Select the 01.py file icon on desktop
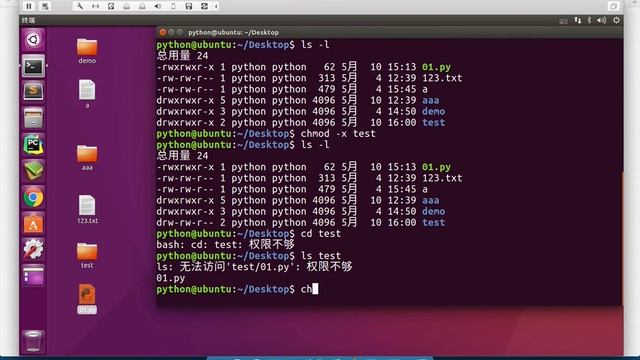 click(87, 298)
